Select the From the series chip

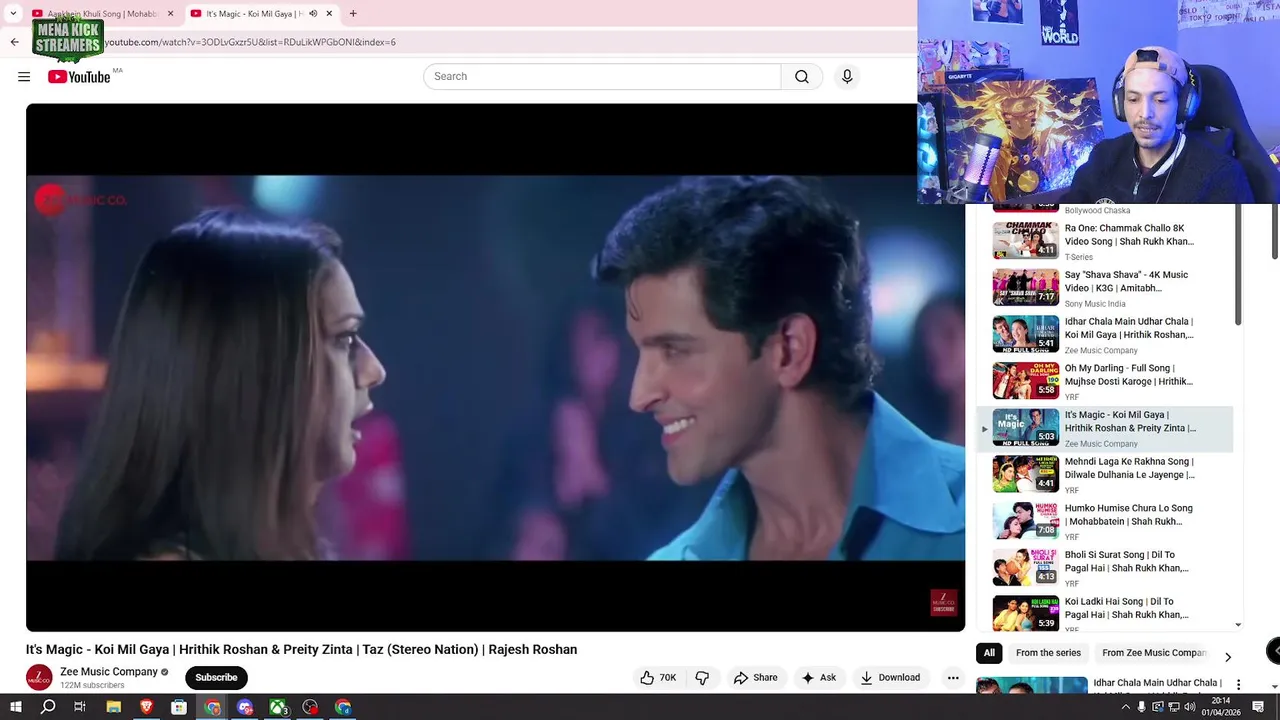1048,653
